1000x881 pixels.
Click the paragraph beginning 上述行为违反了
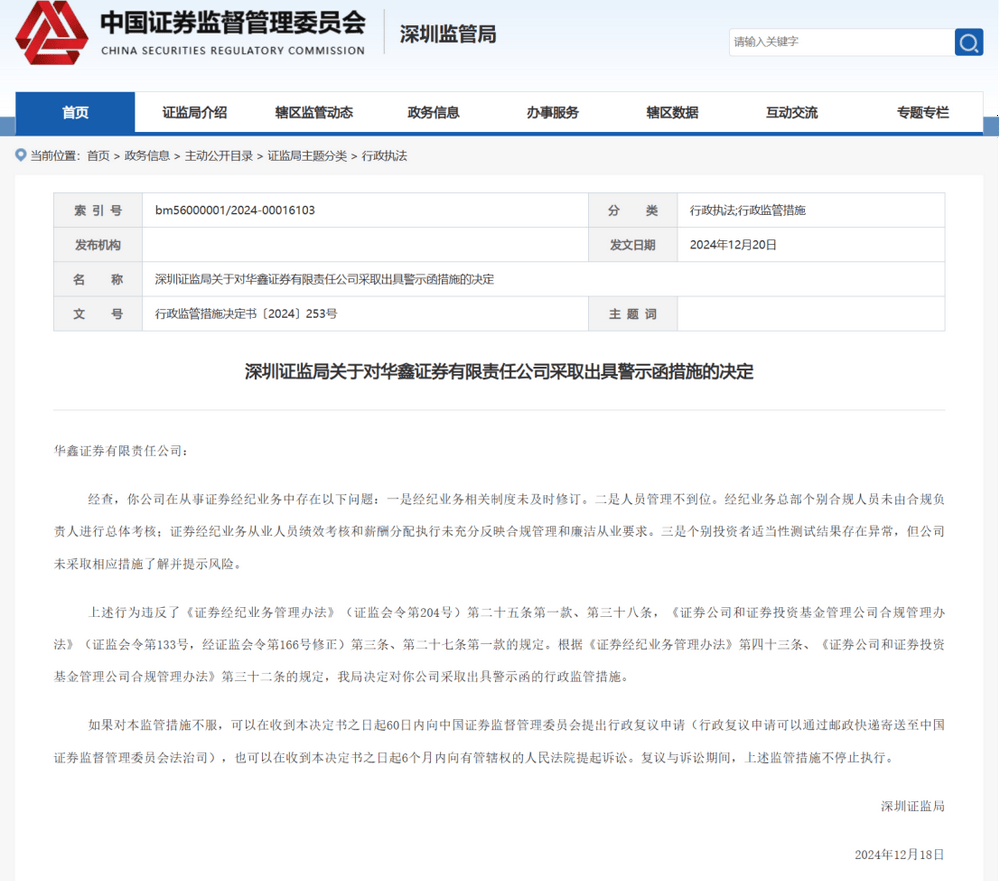pos(499,644)
